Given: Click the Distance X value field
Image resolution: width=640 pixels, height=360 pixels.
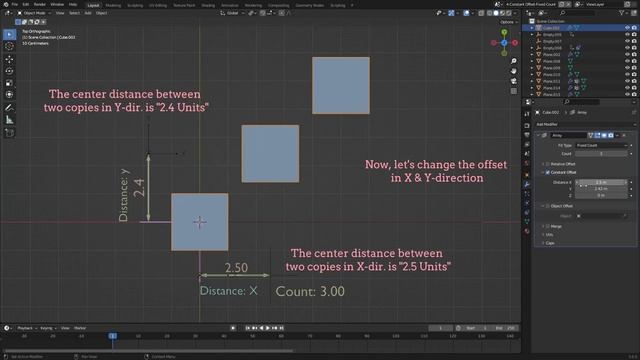Looking at the screenshot, I should tap(601, 182).
